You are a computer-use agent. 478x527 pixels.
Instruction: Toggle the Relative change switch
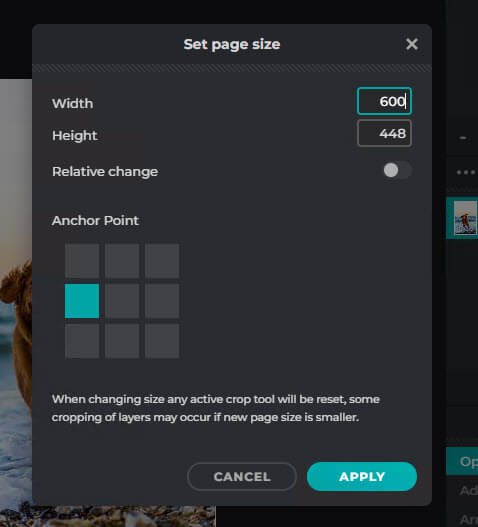[397, 170]
